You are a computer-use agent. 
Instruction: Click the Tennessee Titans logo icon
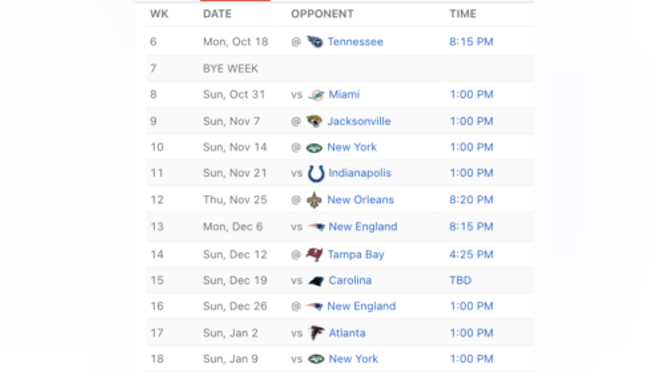tap(315, 42)
